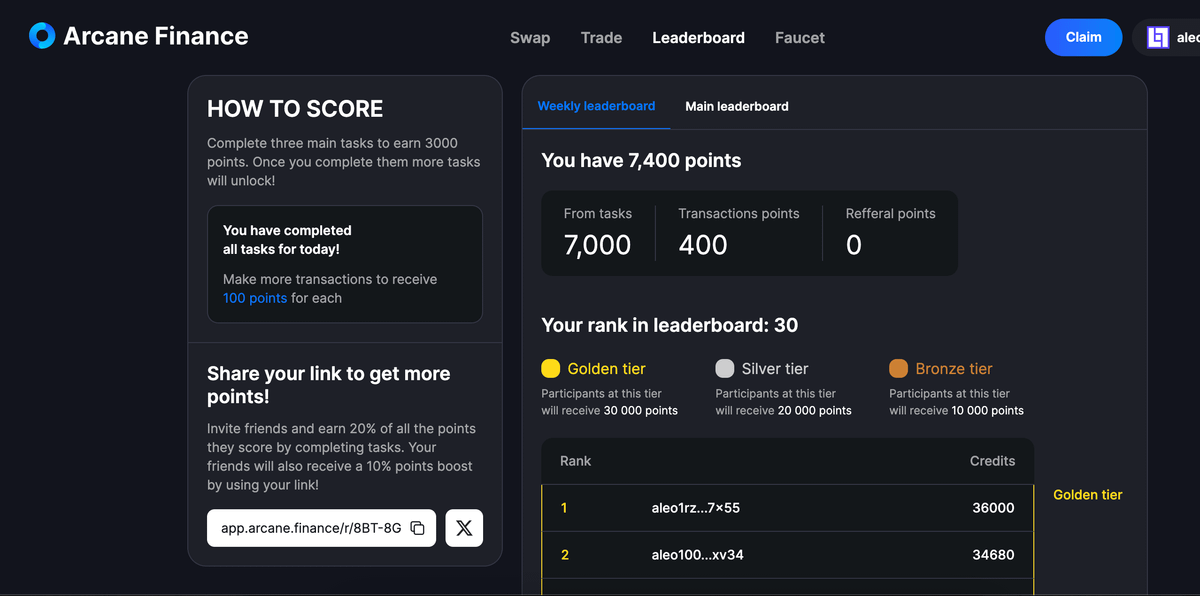Click the 'will receive 20 000 points' text

[783, 411]
